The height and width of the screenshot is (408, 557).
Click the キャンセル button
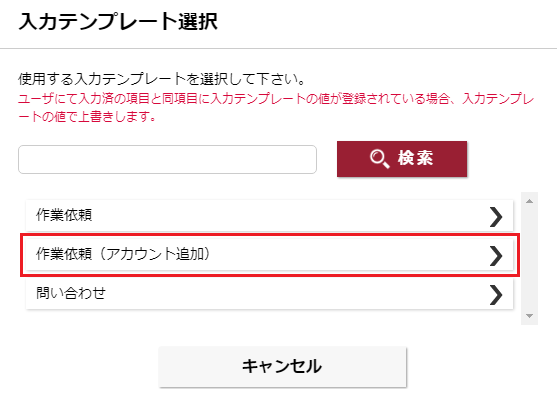pos(282,366)
